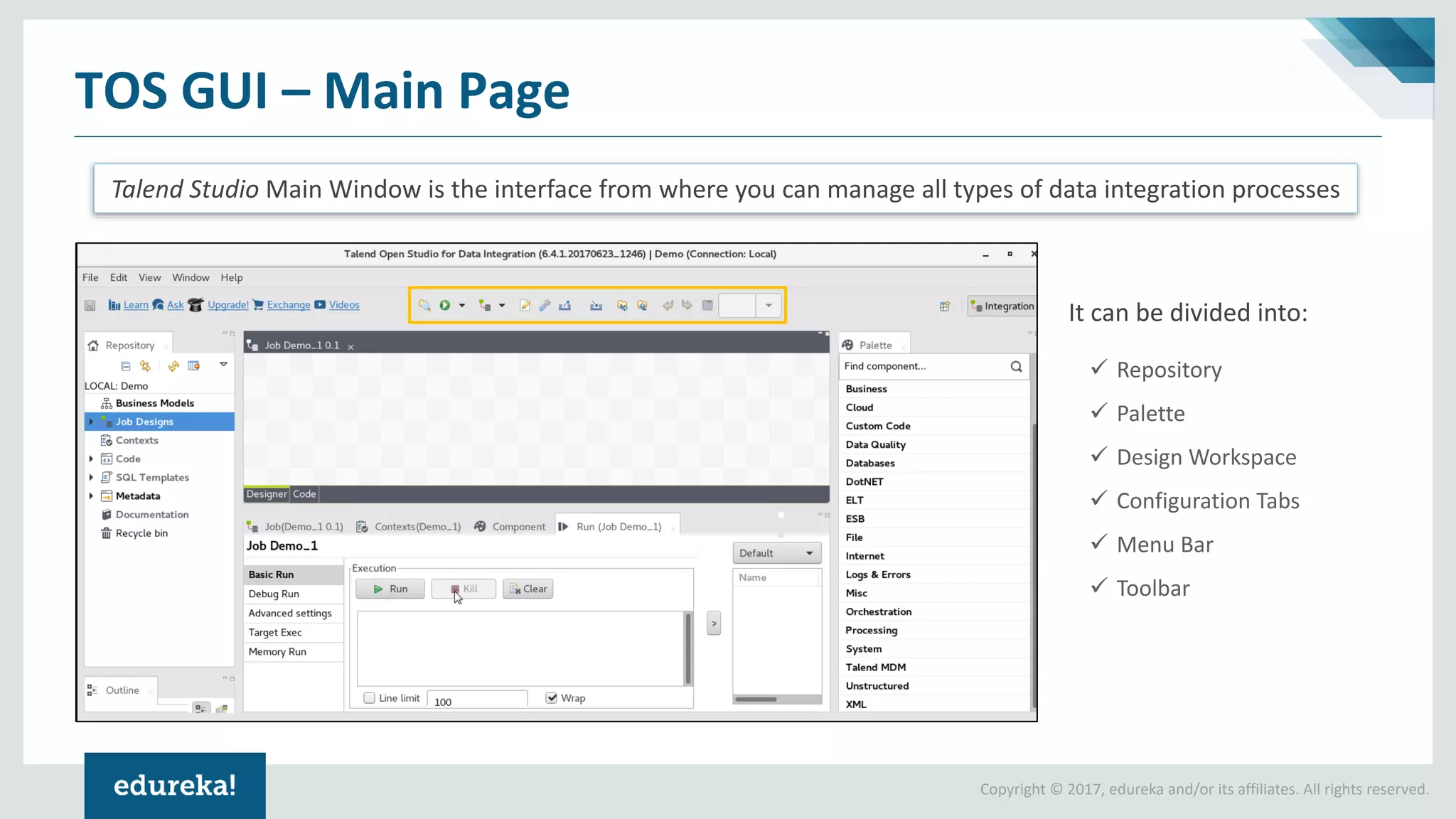
Task: Click the execution console vertical scrollbar
Action: click(x=687, y=648)
